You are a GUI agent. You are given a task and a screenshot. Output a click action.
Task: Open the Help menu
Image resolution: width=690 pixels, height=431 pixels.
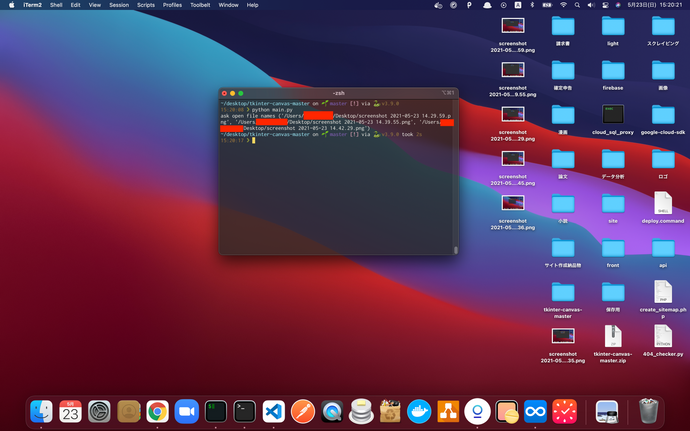point(253,5)
